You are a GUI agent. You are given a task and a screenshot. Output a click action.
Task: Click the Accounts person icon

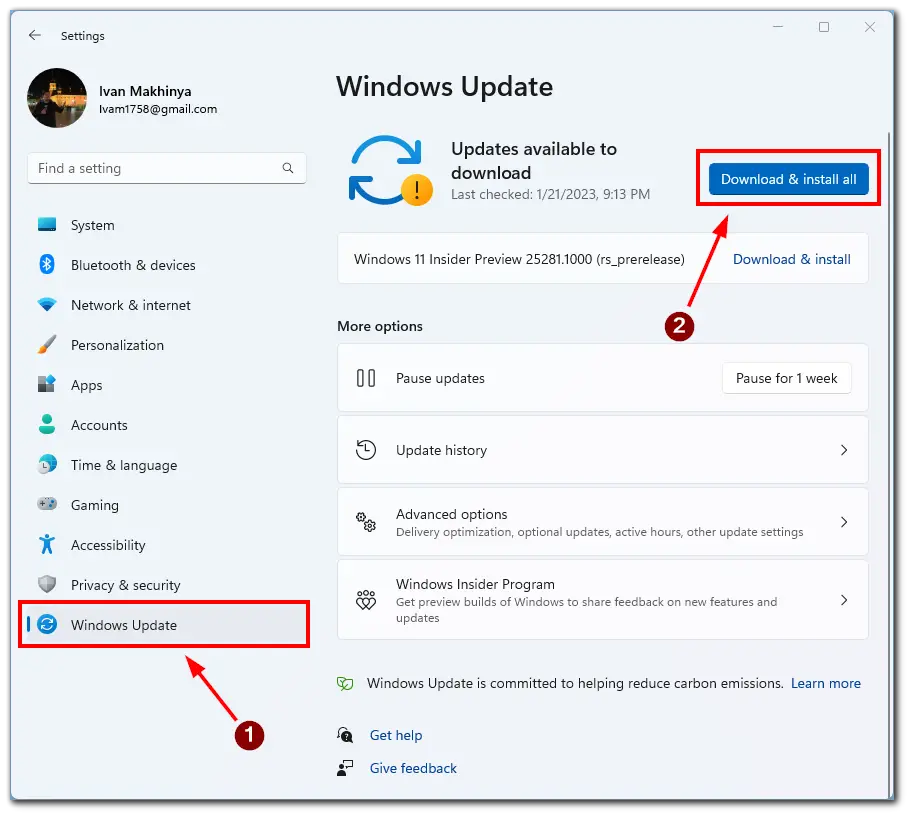(x=47, y=425)
